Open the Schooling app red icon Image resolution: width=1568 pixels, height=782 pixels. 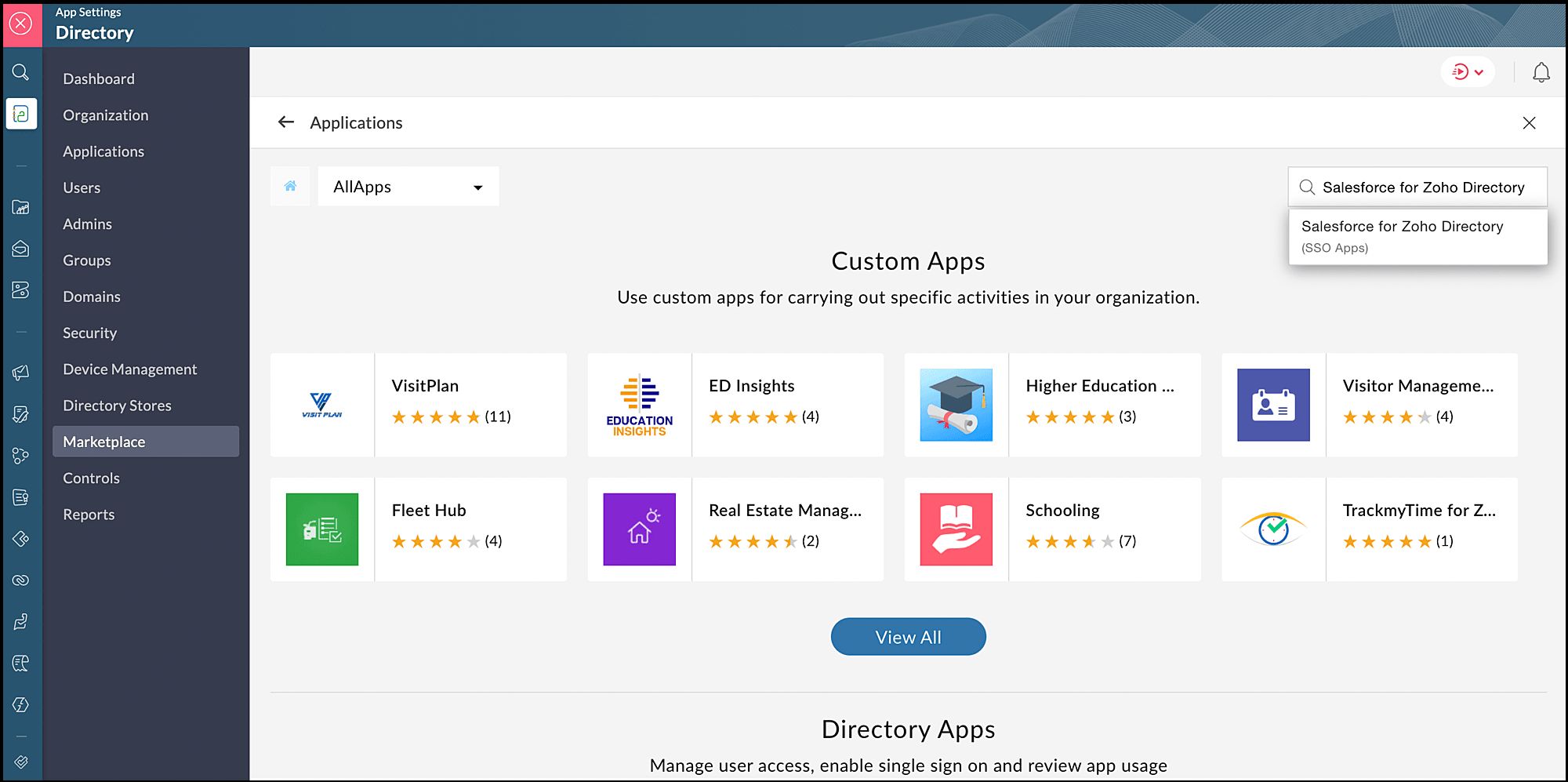tap(956, 529)
